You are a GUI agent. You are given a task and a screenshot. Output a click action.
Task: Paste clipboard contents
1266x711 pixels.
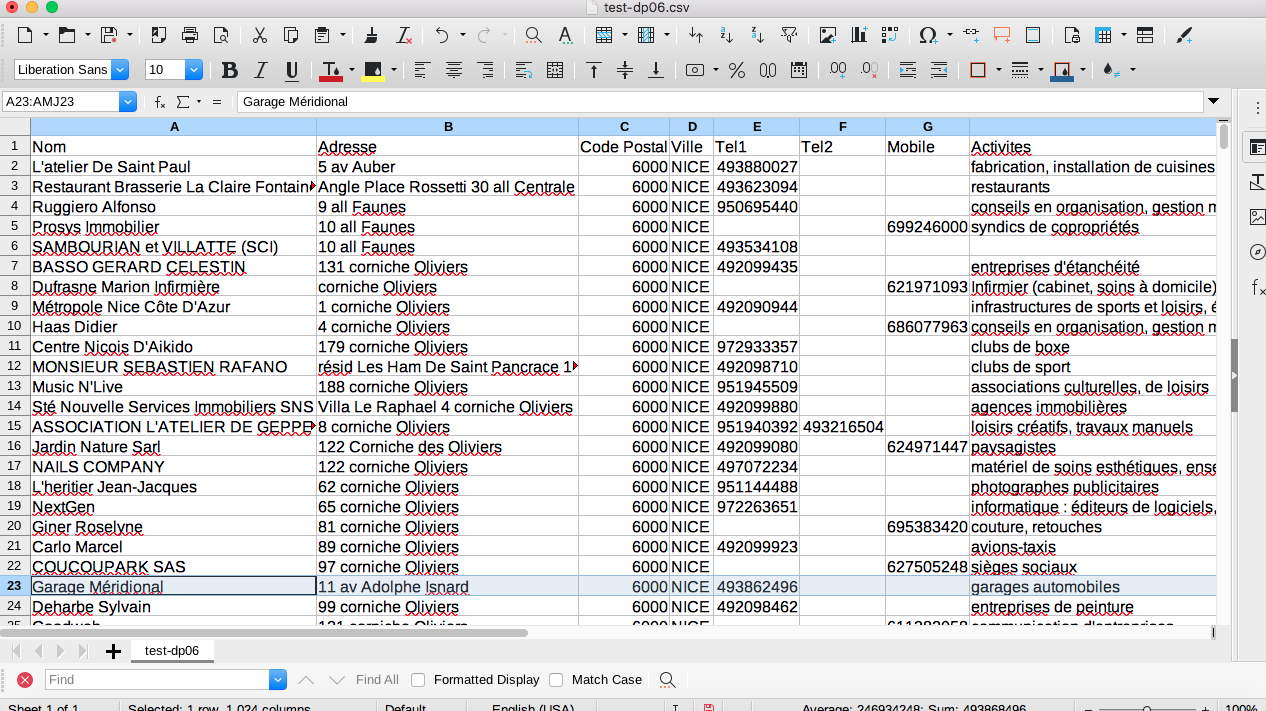(x=322, y=36)
